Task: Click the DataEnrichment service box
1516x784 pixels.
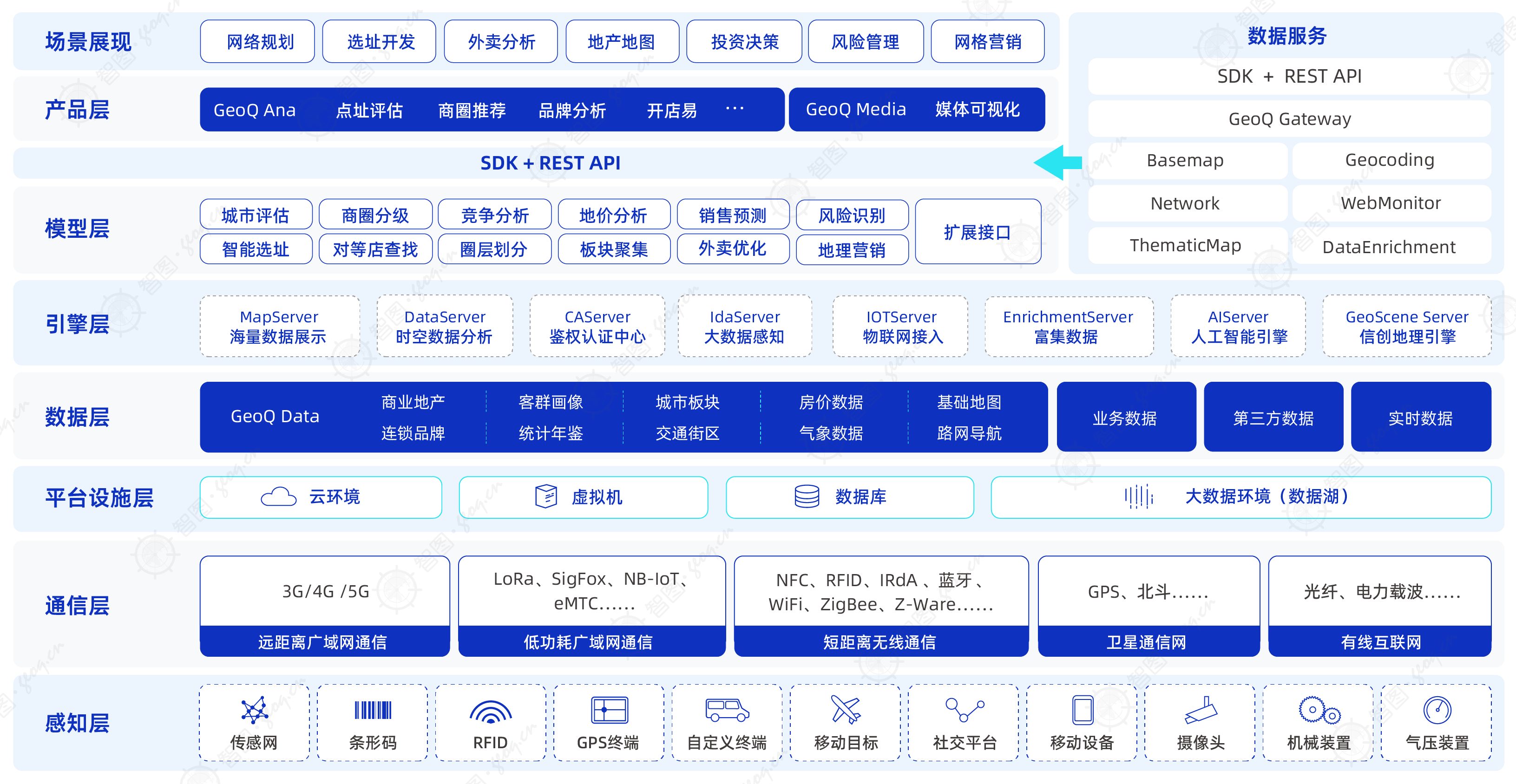Action: tap(1391, 246)
